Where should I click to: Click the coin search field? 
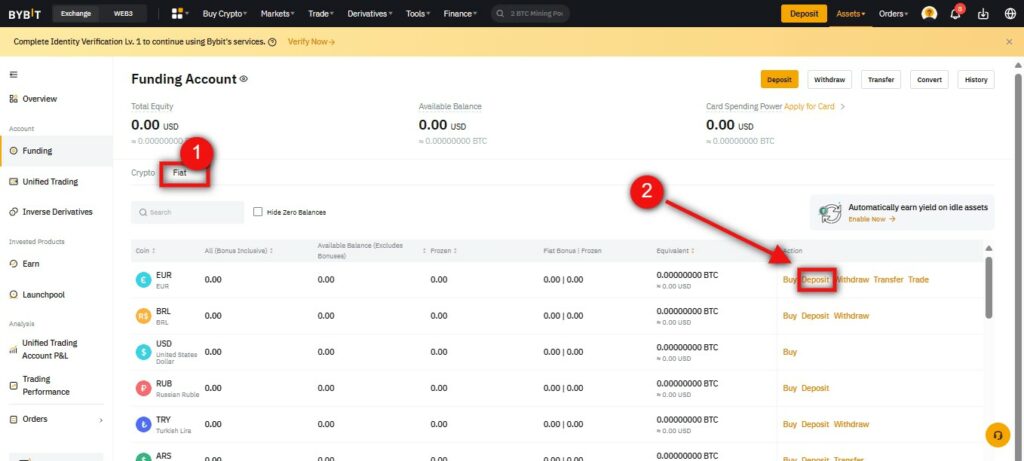pos(187,212)
